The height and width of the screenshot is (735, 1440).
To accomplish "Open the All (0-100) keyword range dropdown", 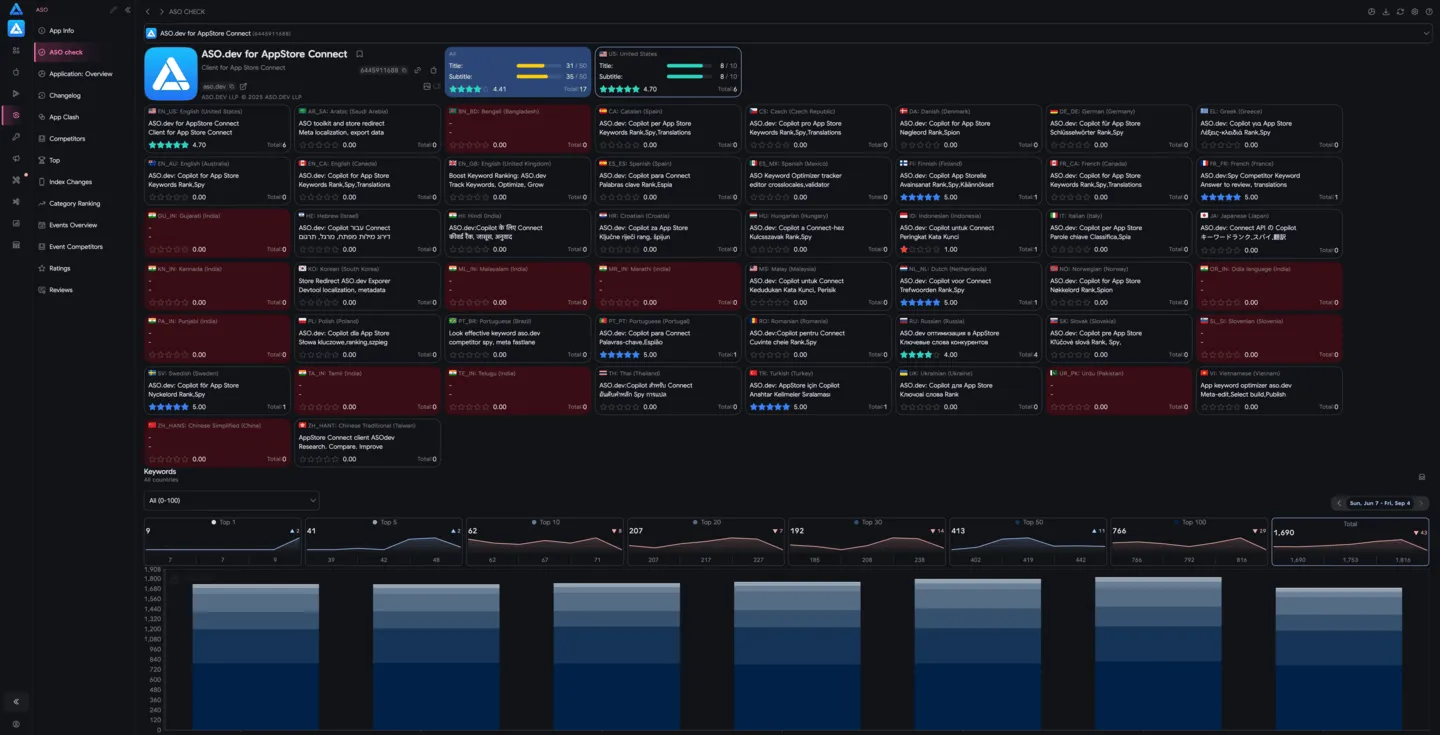I will pos(232,500).
